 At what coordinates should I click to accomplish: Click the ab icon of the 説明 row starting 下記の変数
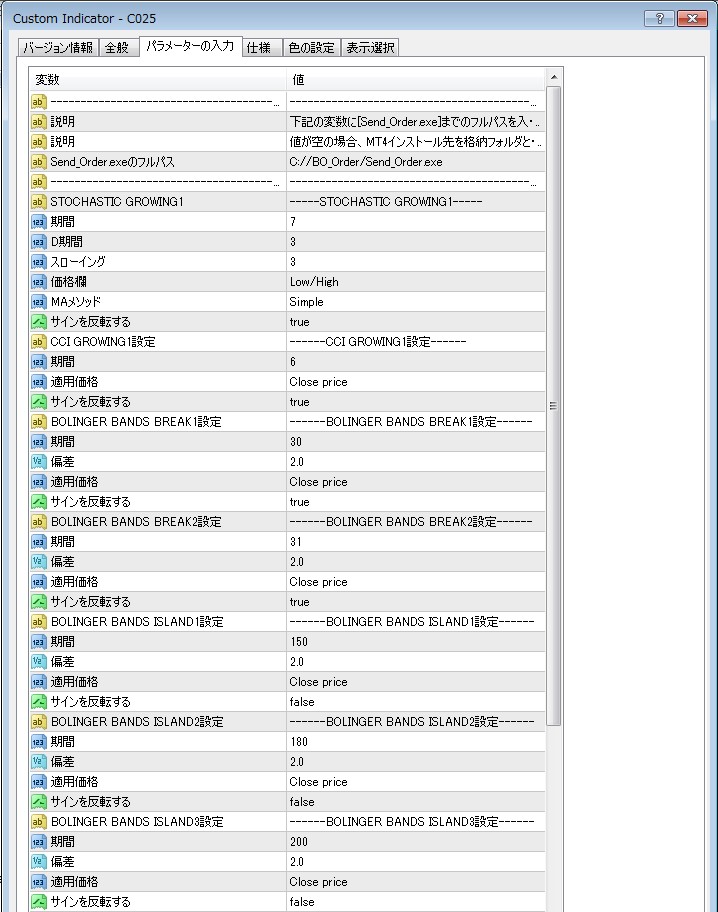(x=38, y=122)
